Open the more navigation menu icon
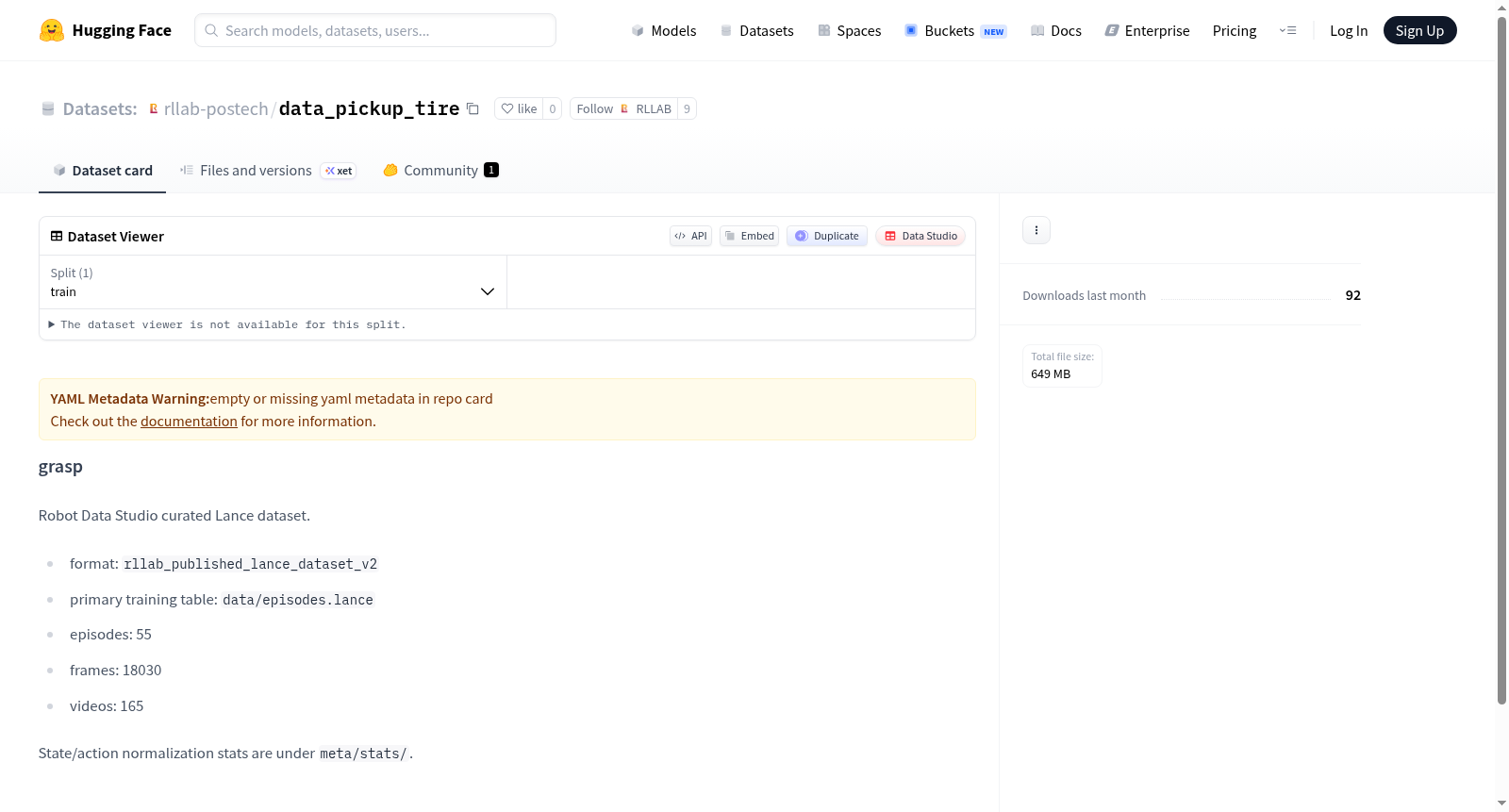The image size is (1509, 812). [1287, 30]
